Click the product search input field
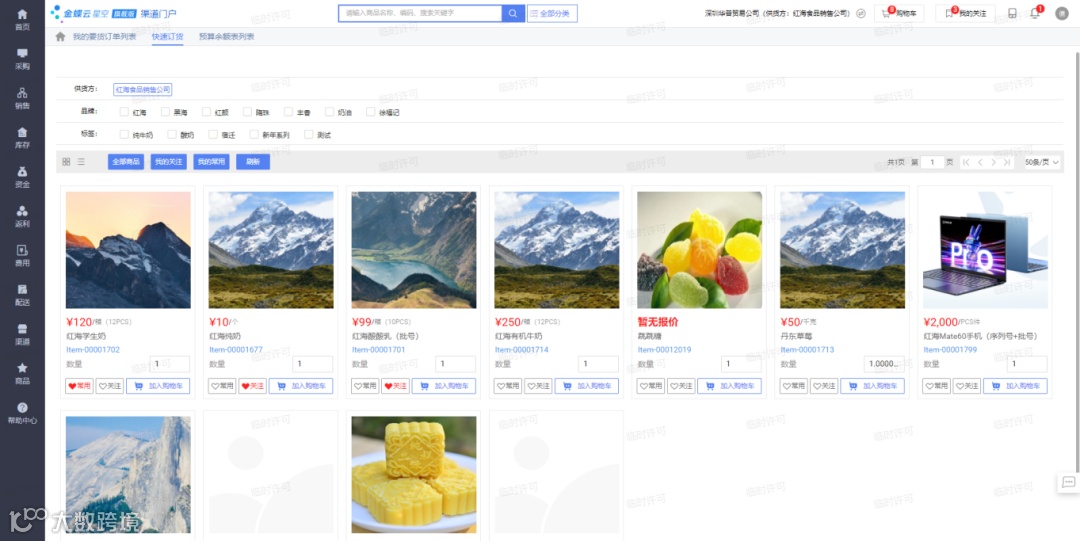1080x541 pixels. [x=420, y=13]
